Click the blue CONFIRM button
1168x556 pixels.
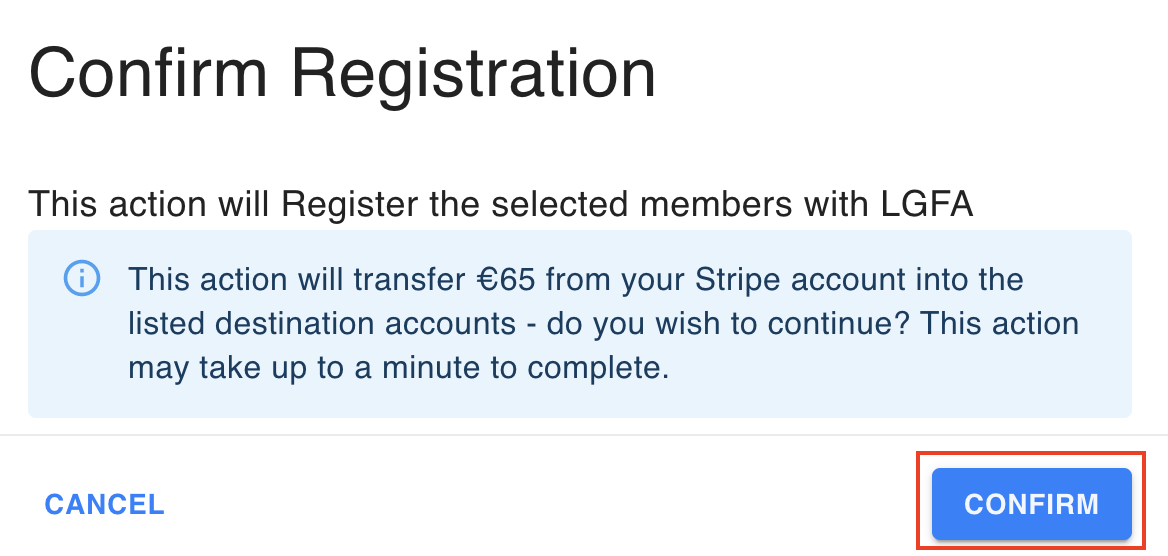pos(1032,504)
